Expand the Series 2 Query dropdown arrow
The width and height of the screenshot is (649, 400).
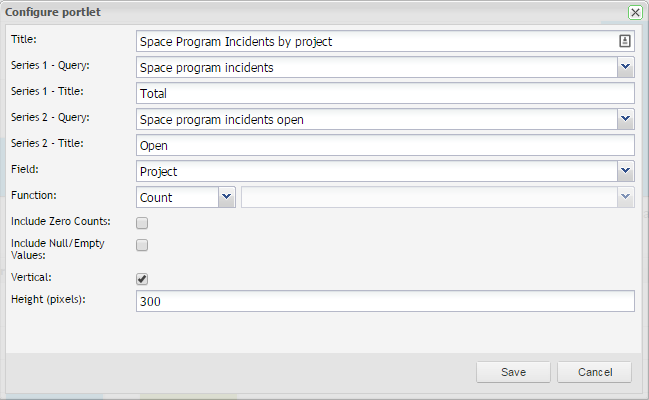click(625, 119)
